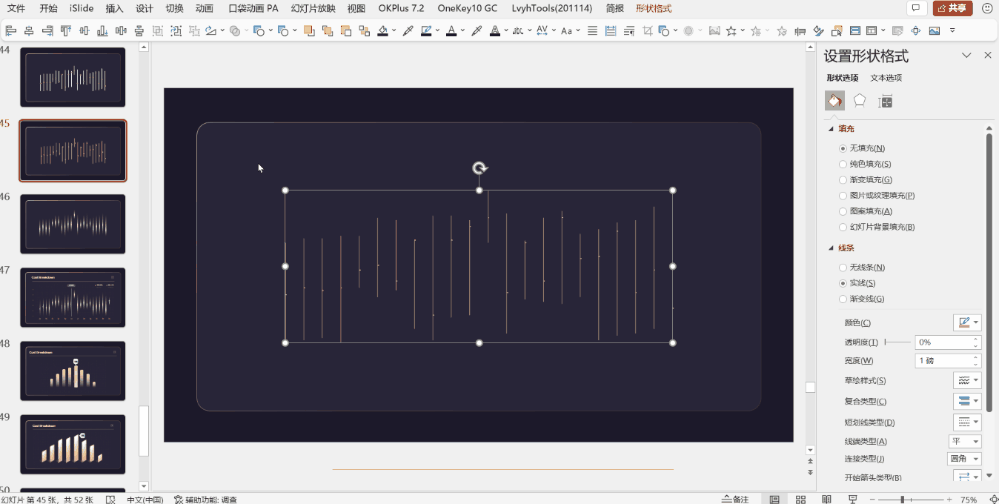
Task: Click 备注 (Notes) in status bar
Action: point(735,499)
